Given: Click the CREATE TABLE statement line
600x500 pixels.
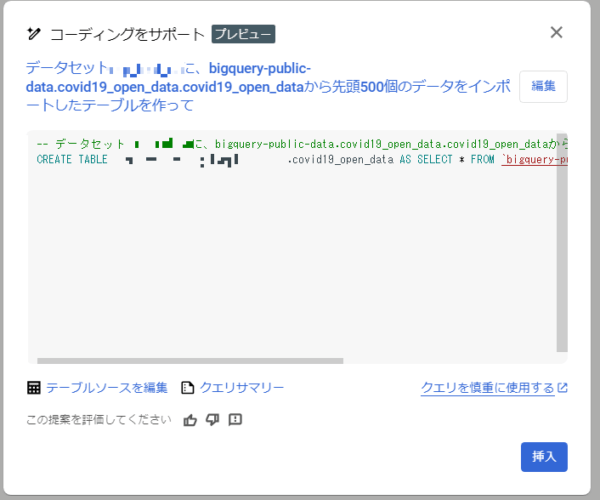Looking at the screenshot, I should coord(302,160).
